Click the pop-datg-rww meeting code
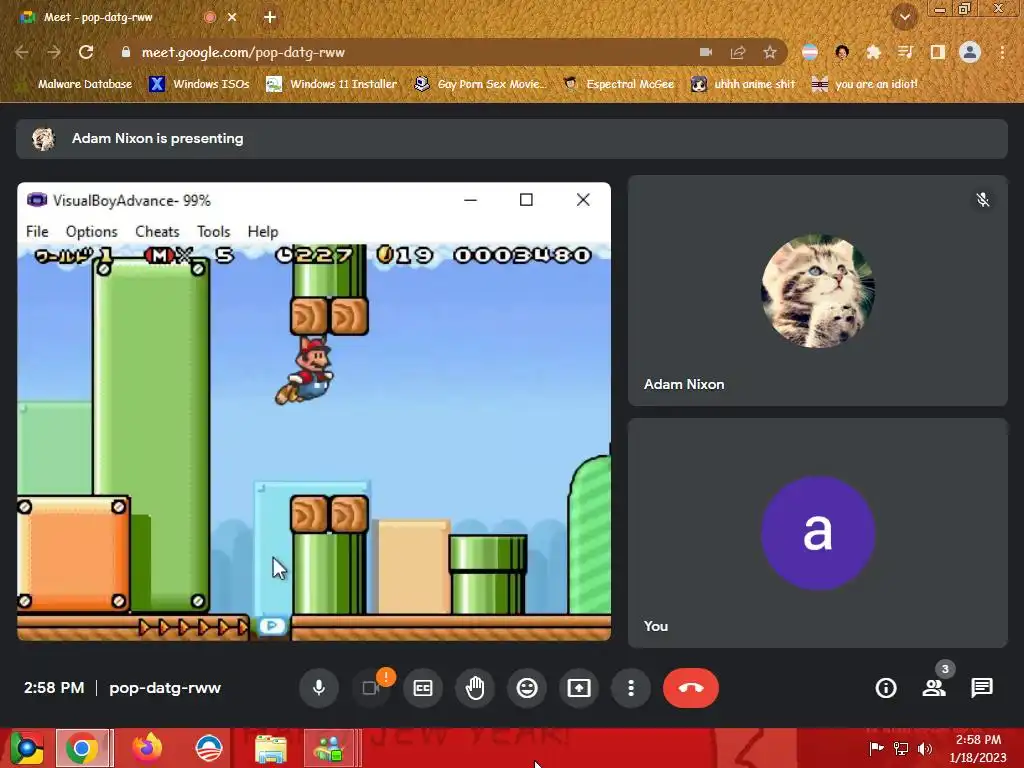The height and width of the screenshot is (768, 1024). (x=165, y=688)
